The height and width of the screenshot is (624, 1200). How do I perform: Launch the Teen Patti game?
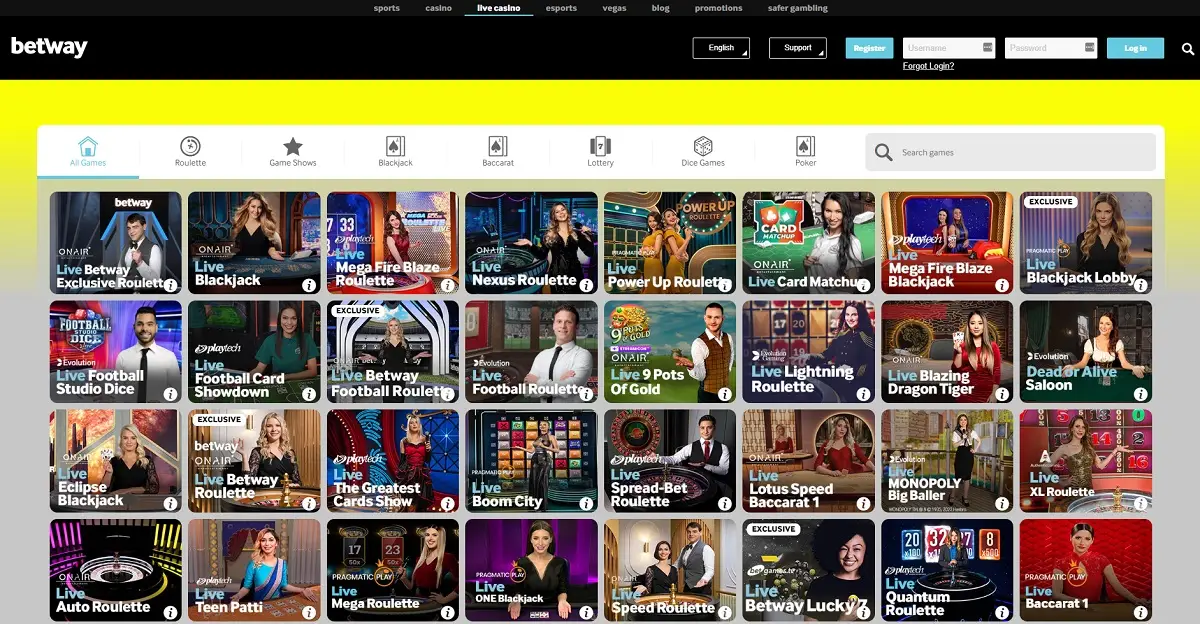click(x=254, y=570)
